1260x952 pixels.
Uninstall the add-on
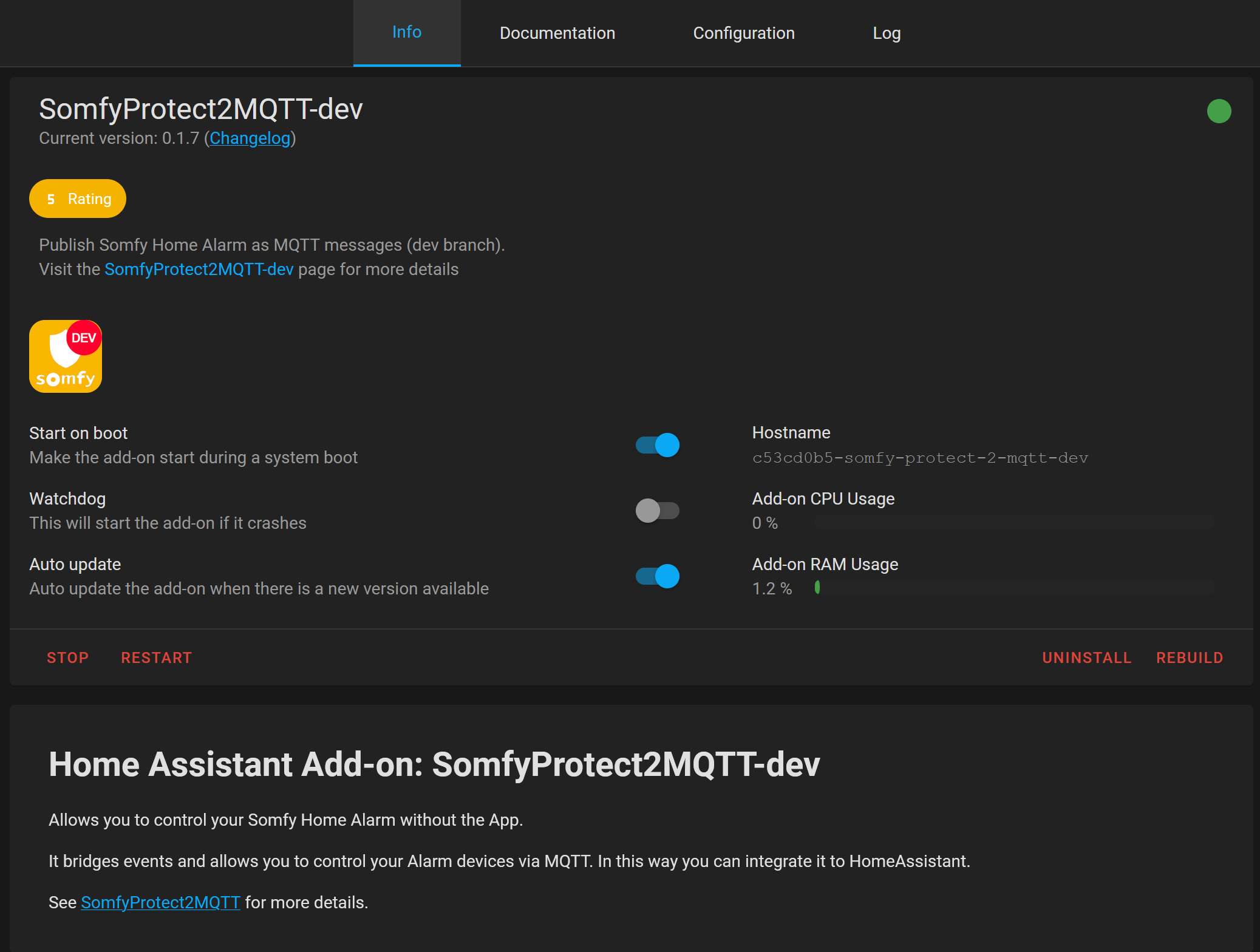1086,657
